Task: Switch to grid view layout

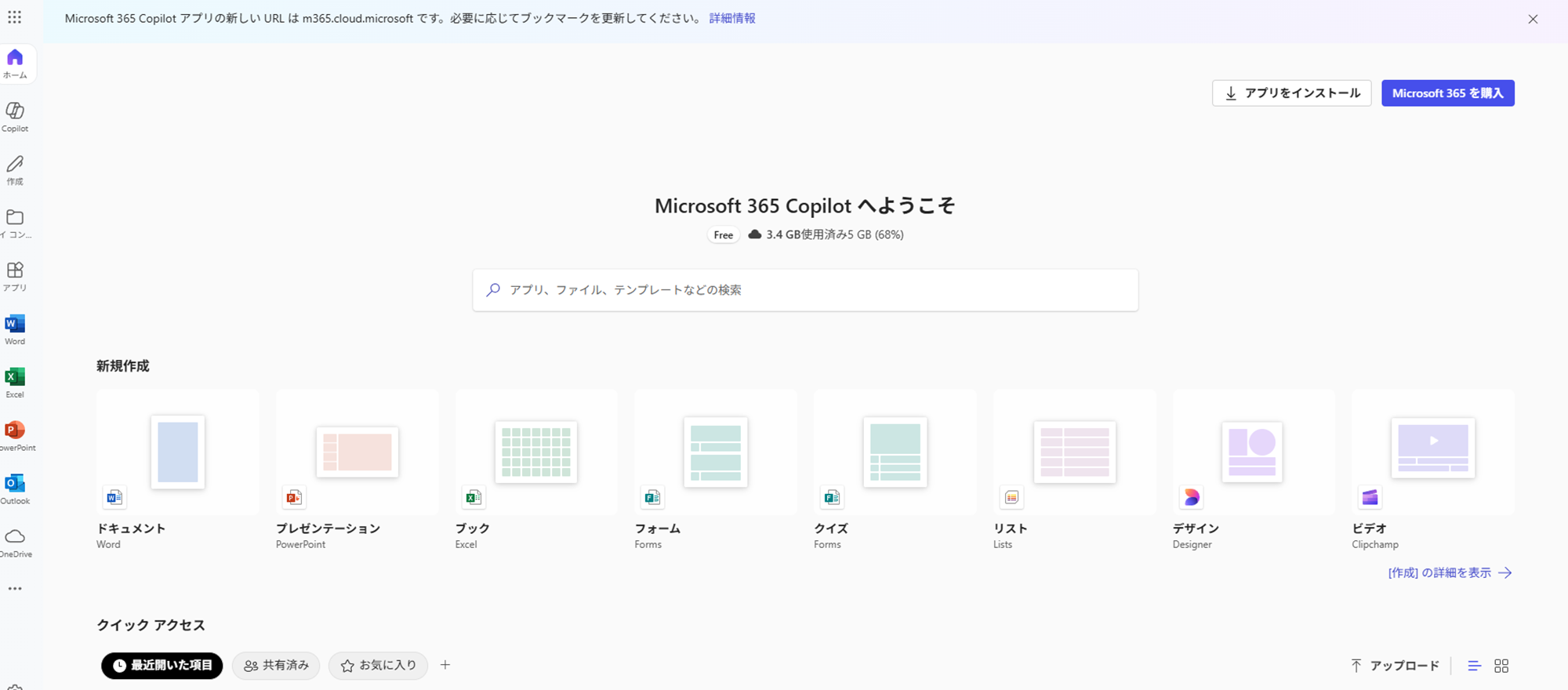Action: coord(1501,666)
